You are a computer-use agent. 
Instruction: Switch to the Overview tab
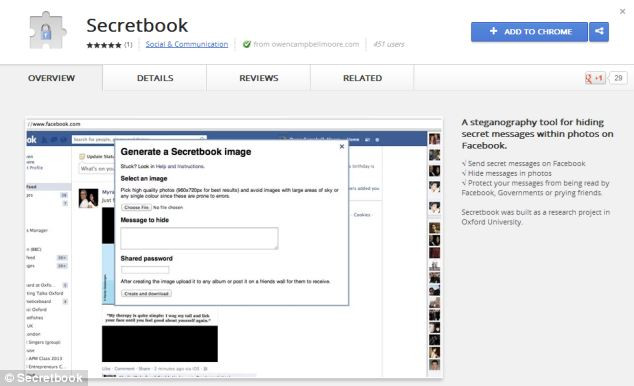51,78
